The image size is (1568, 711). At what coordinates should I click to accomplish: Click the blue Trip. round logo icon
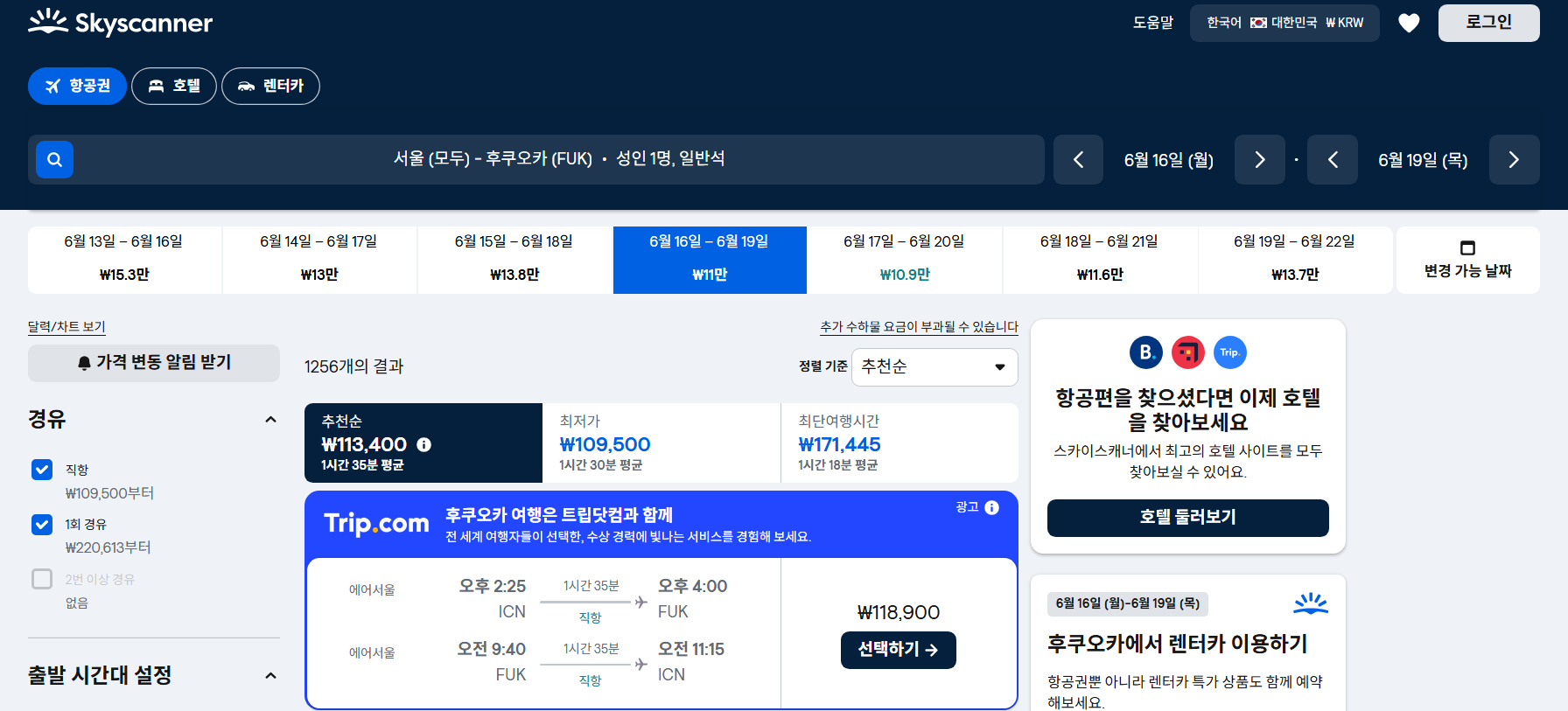point(1230,352)
